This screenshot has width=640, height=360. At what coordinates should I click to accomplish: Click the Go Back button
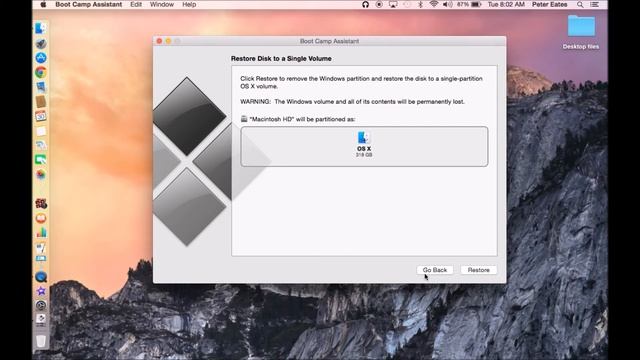pos(435,270)
